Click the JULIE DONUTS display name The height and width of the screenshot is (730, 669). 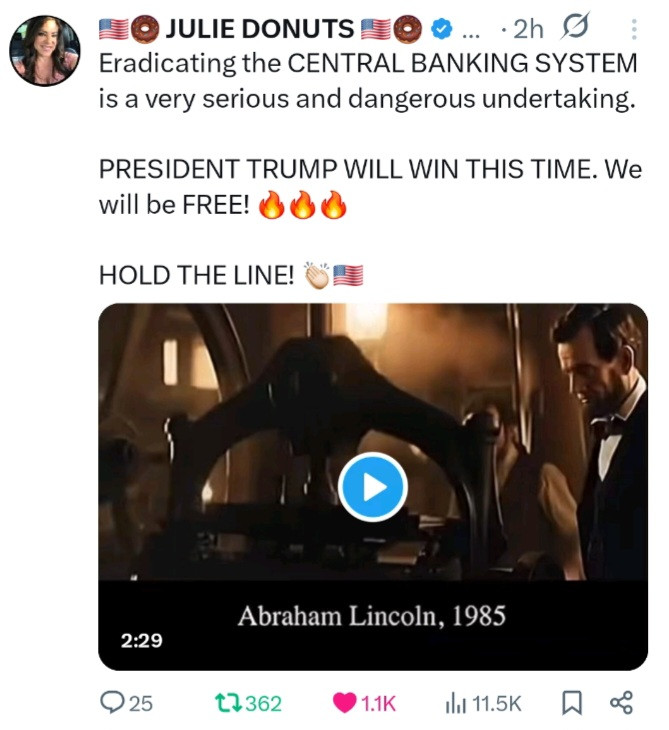pos(260,29)
